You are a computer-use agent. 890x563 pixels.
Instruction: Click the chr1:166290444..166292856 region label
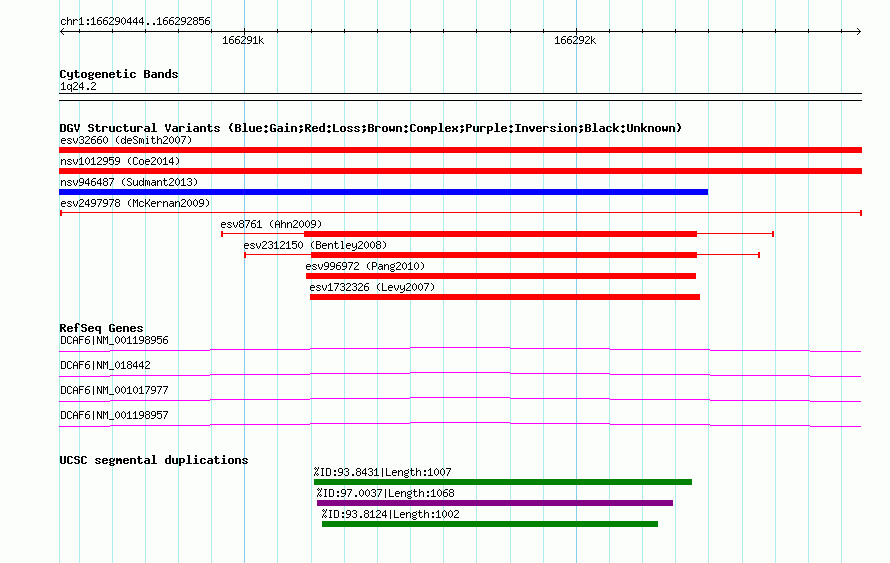[135, 22]
